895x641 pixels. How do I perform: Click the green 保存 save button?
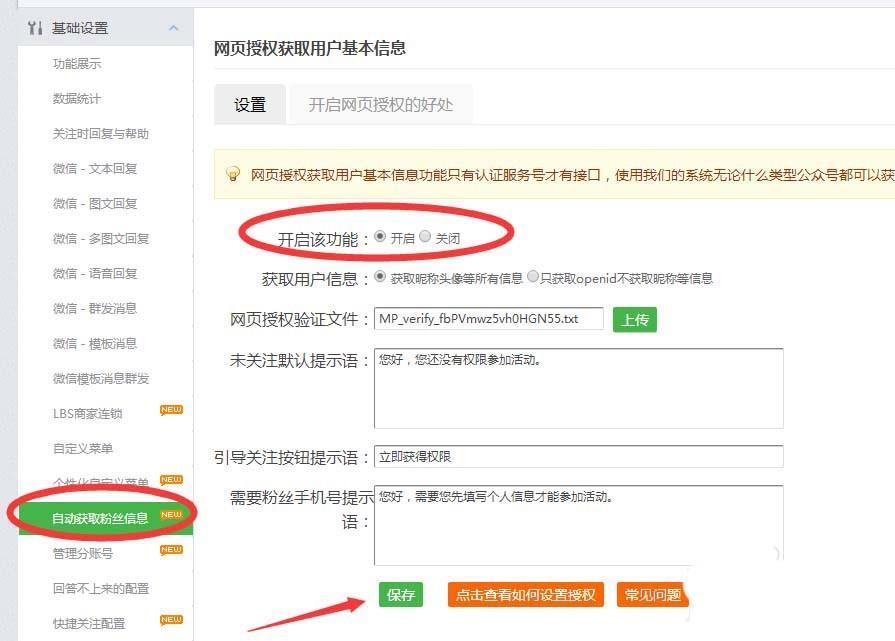pyautogui.click(x=399, y=594)
